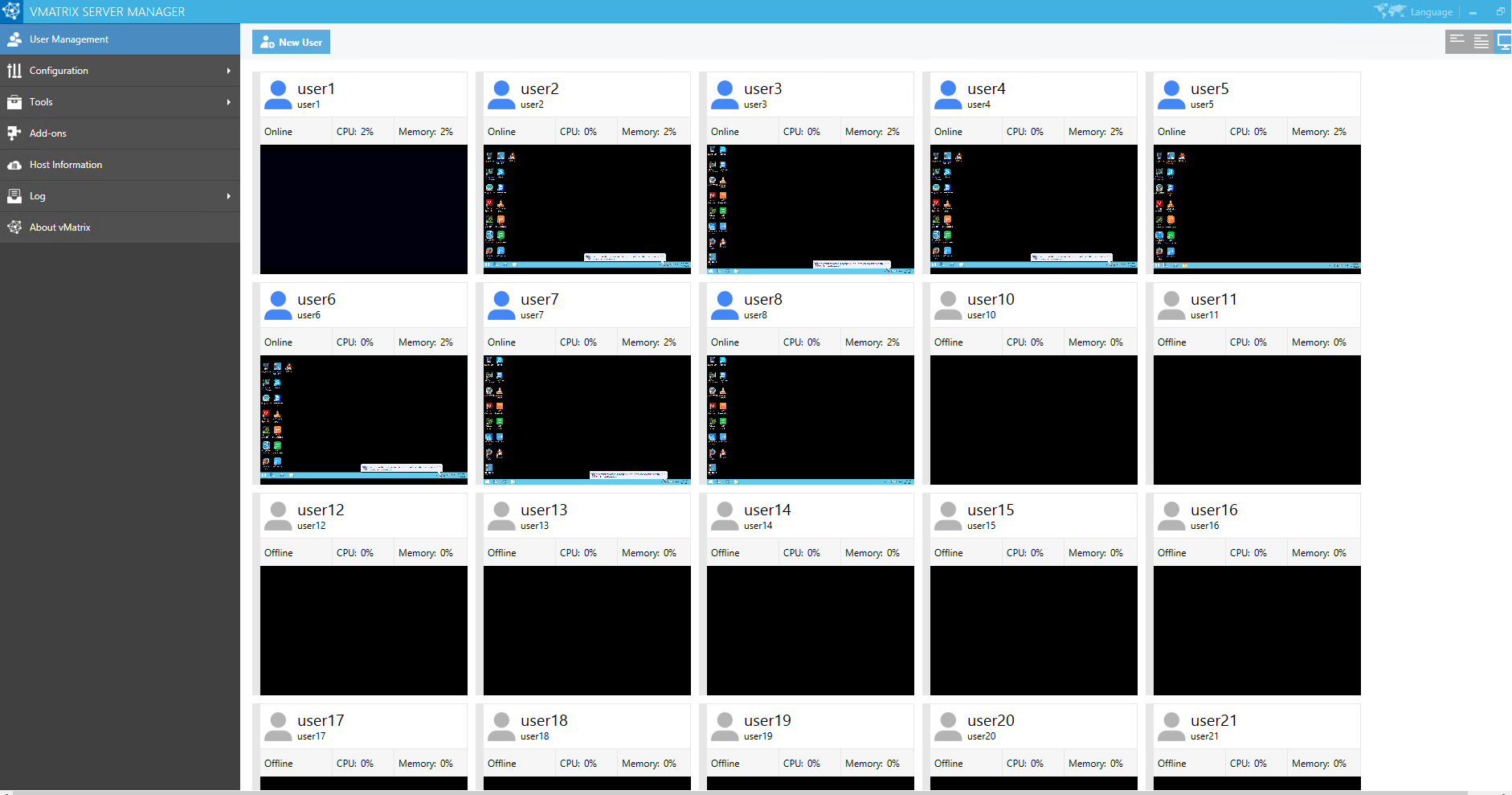
Task: Open Add-ons using the puzzle piece icon
Action: pyautogui.click(x=15, y=133)
